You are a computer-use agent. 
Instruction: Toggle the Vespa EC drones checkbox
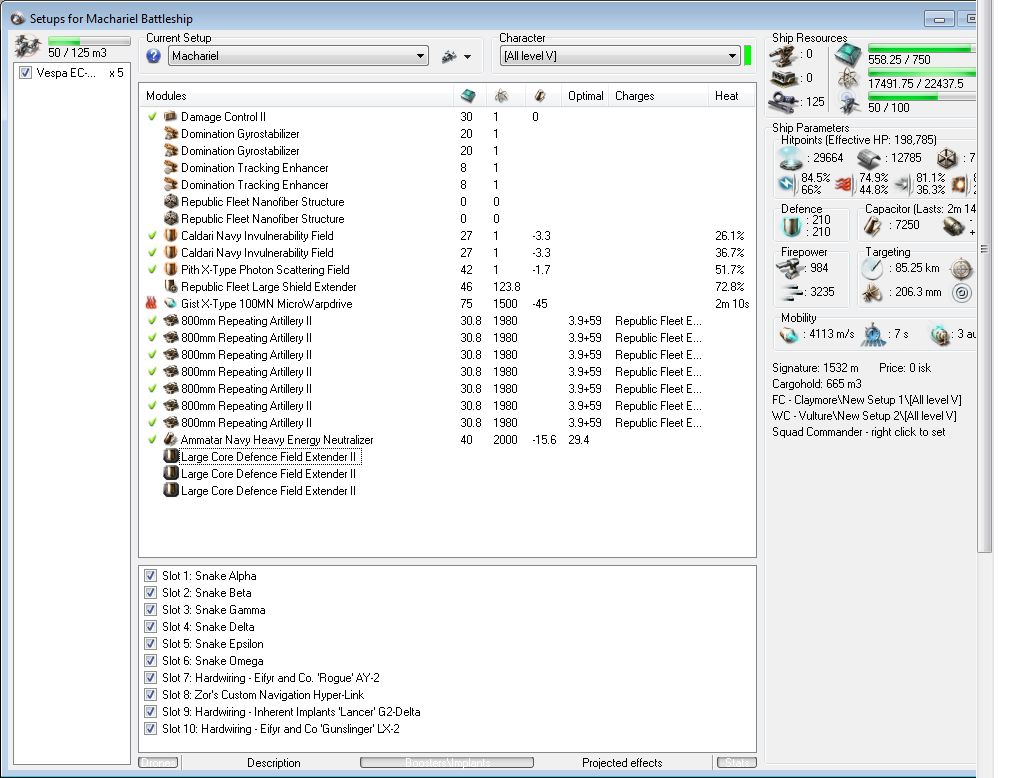[25, 72]
